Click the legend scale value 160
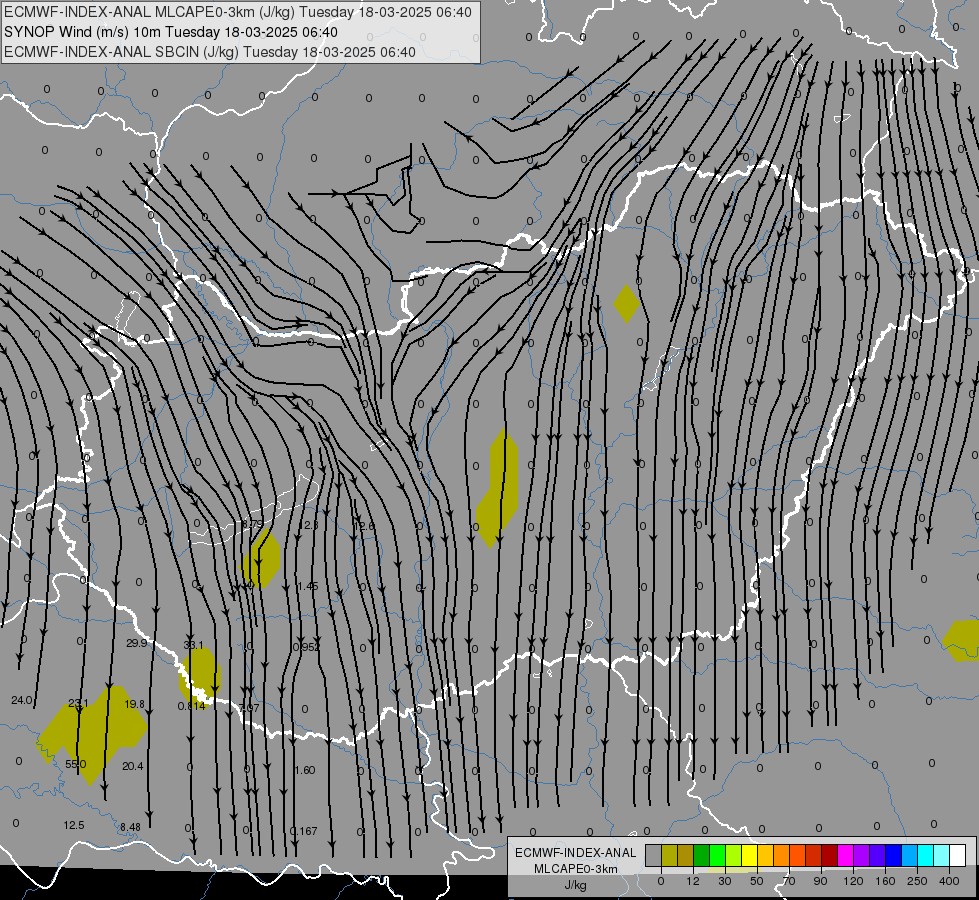This screenshot has height=900, width=979. point(885,881)
